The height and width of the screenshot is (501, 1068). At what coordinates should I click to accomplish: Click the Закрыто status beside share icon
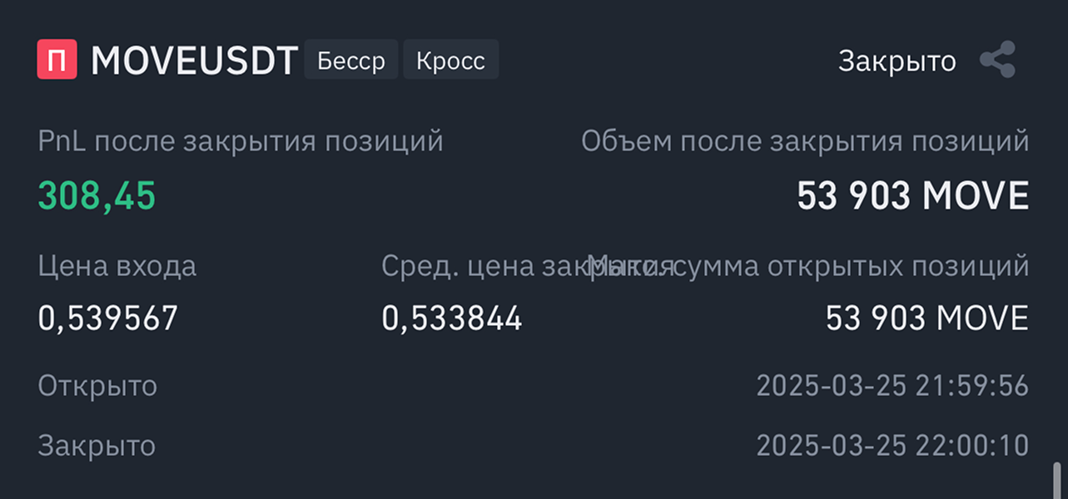tap(896, 61)
